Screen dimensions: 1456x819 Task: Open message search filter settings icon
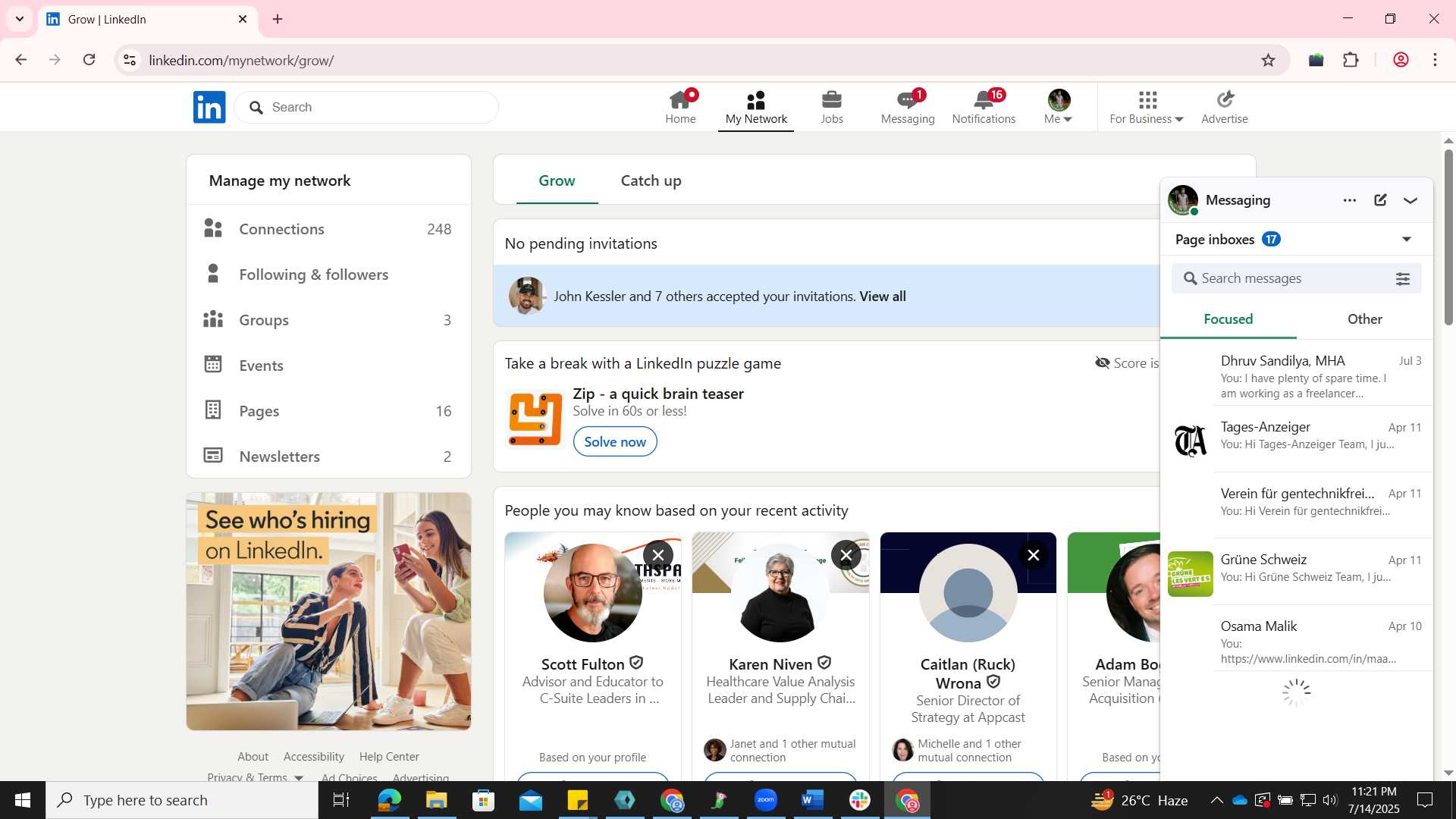coord(1403,279)
